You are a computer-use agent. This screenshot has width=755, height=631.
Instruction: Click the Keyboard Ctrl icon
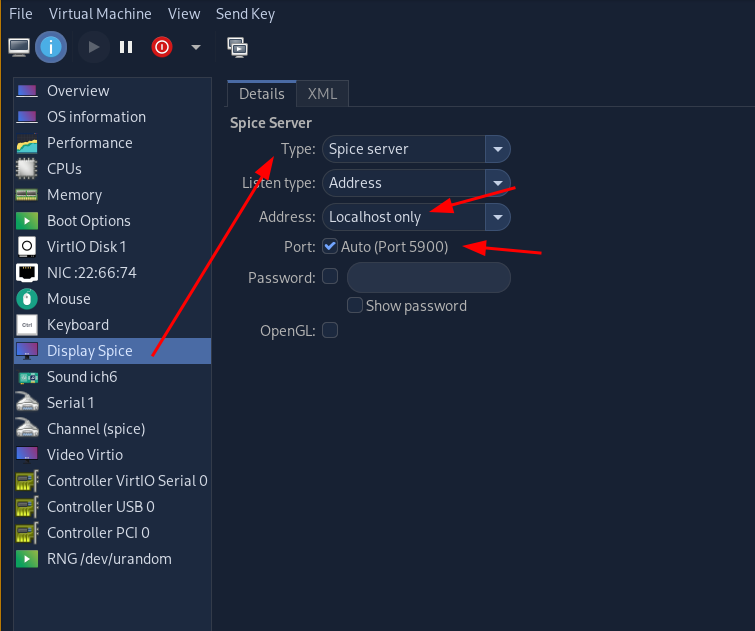pyautogui.click(x=27, y=325)
